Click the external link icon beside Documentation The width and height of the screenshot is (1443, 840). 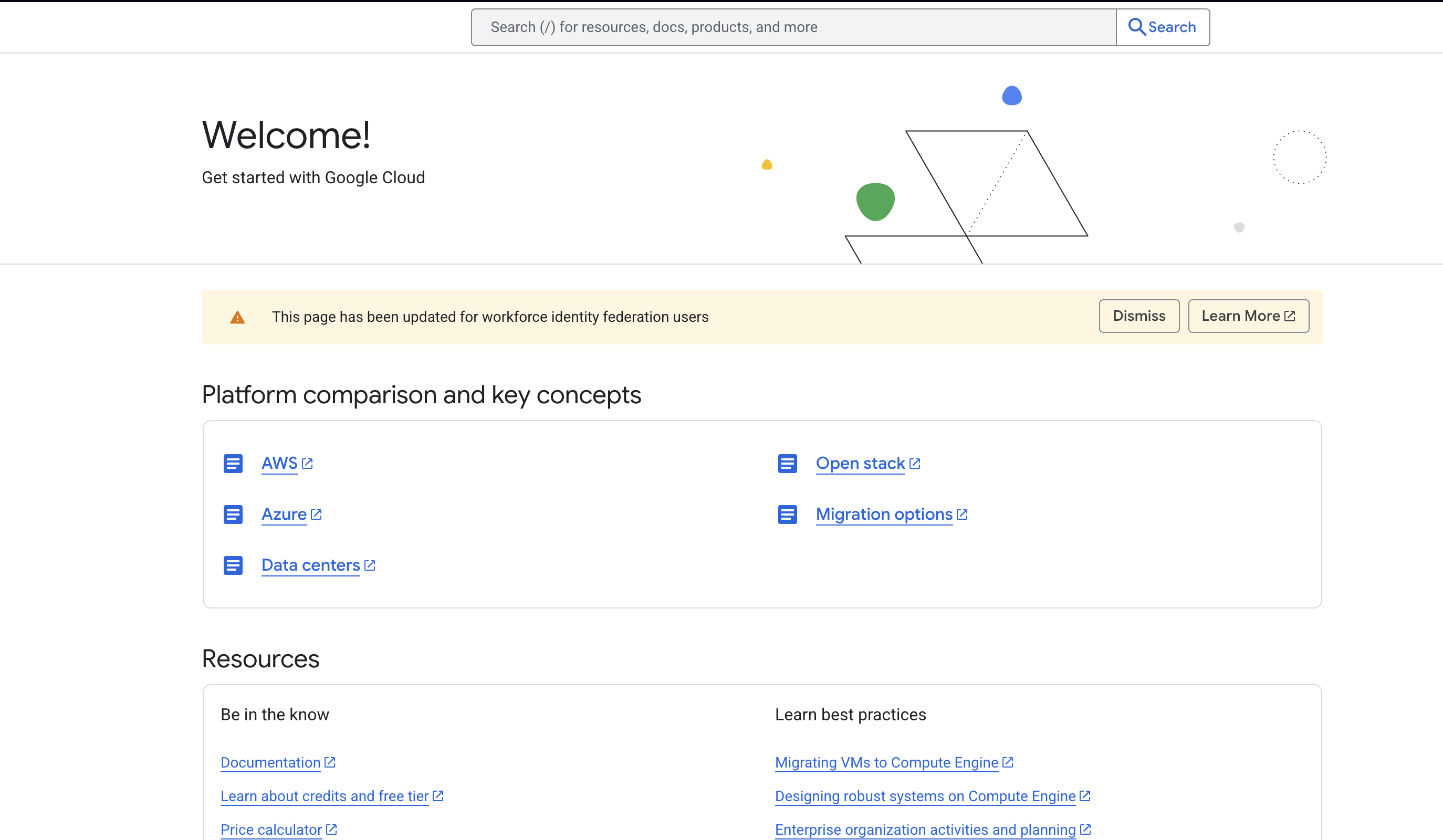coord(330,762)
